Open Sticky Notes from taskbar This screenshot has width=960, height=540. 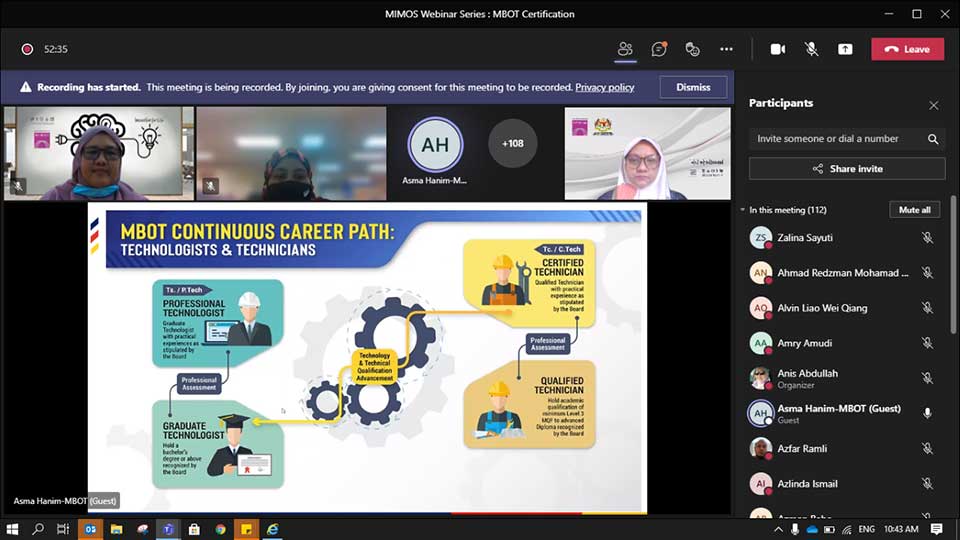(x=246, y=529)
